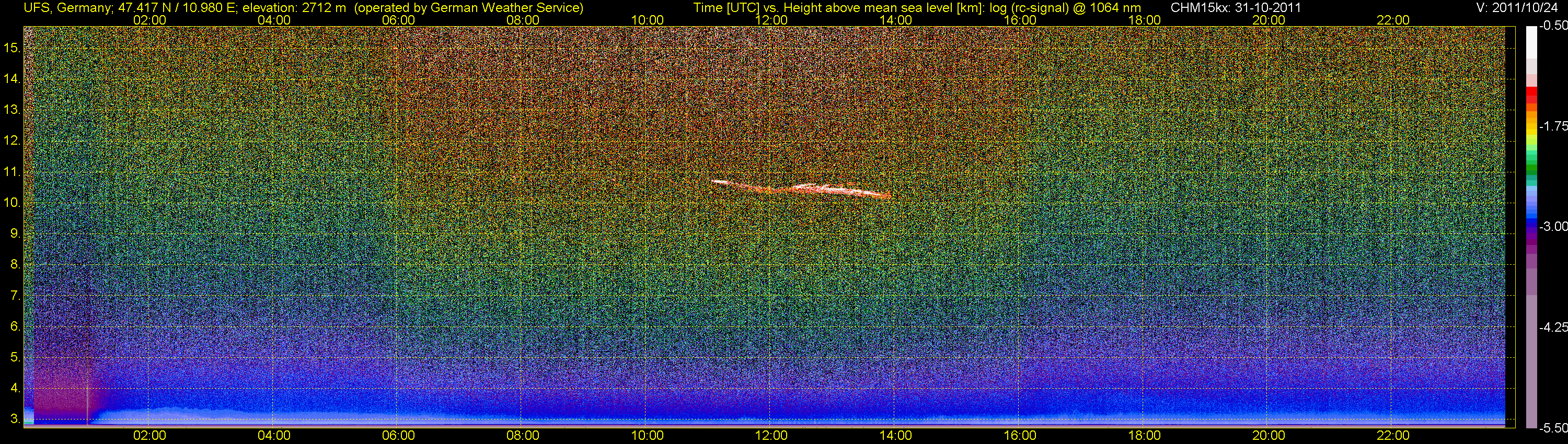Click height axis label 10 km

[x=12, y=203]
